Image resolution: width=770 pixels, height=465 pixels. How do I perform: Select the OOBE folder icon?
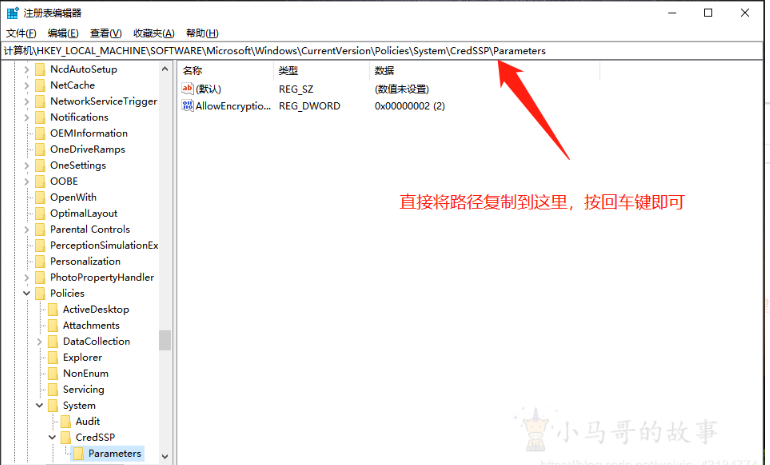40,182
